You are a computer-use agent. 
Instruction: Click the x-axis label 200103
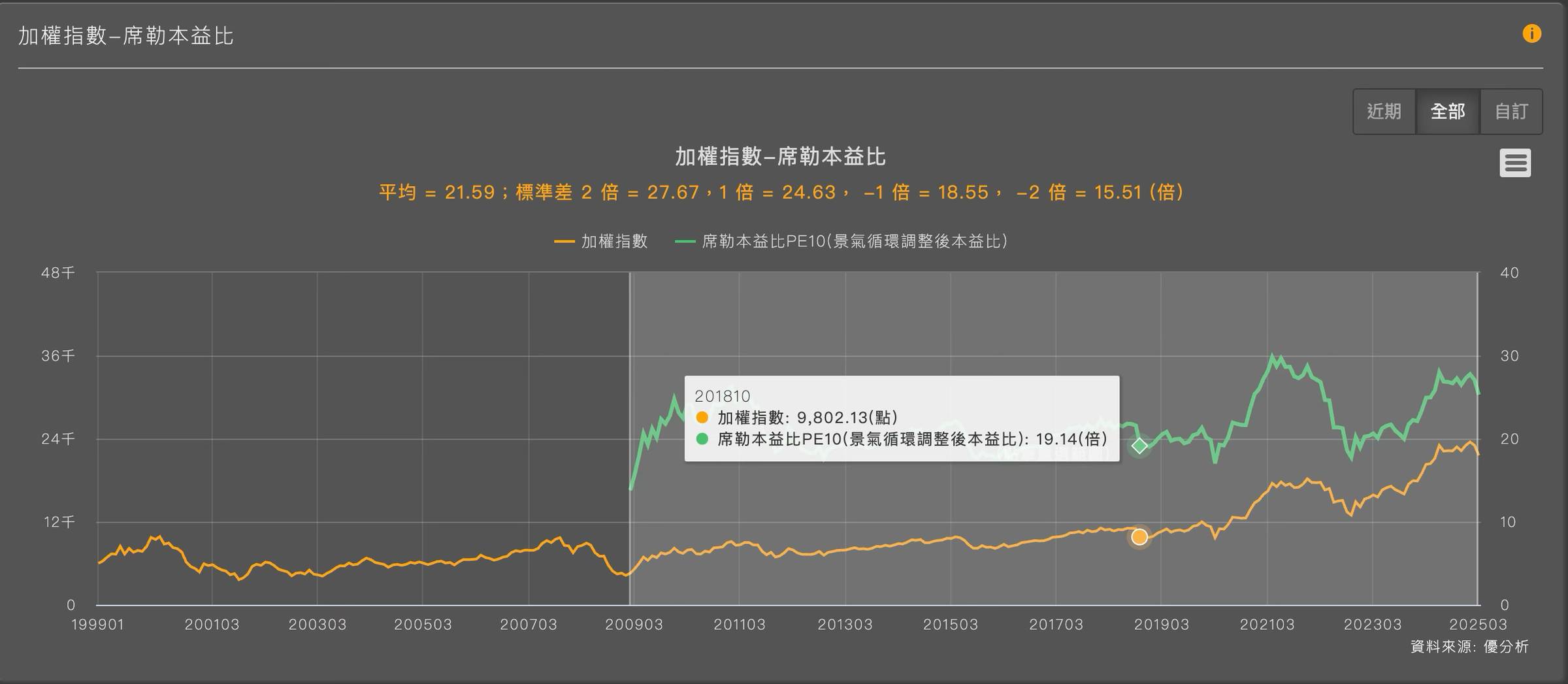click(x=212, y=625)
